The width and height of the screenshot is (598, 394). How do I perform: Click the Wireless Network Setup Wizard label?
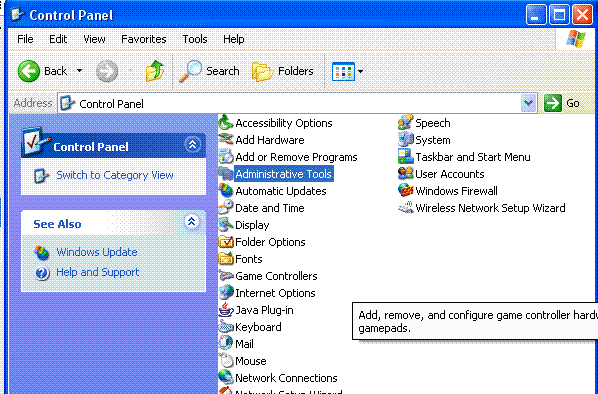tap(490, 208)
